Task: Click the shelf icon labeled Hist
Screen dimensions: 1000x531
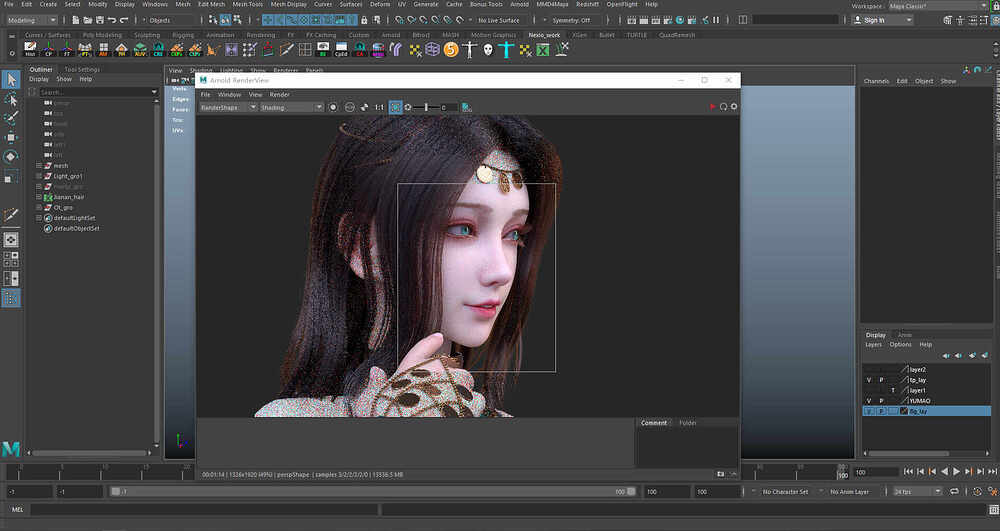Action: click(x=30, y=49)
